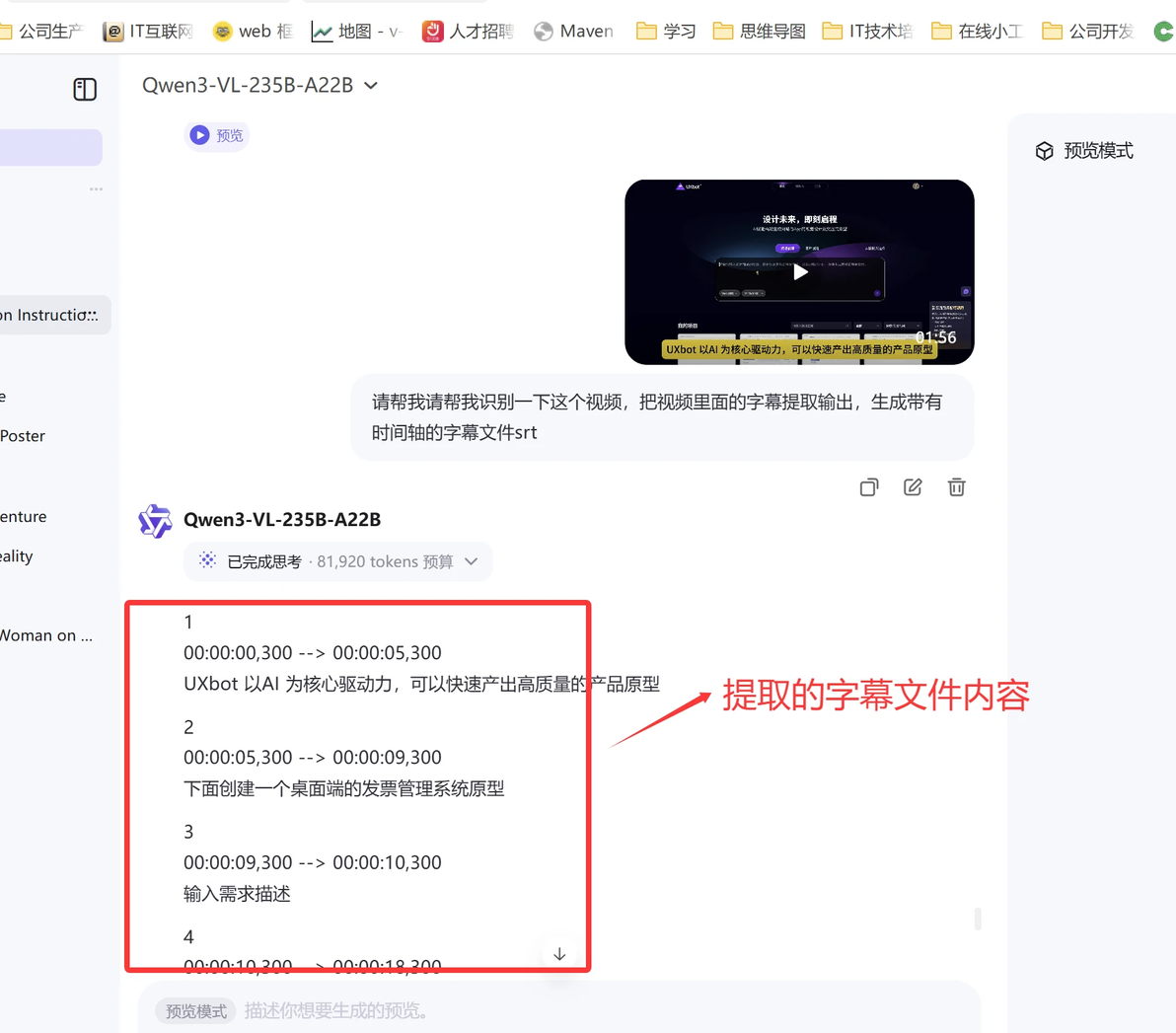Open the Maven bookmark
1176x1033 pixels.
coord(574,32)
